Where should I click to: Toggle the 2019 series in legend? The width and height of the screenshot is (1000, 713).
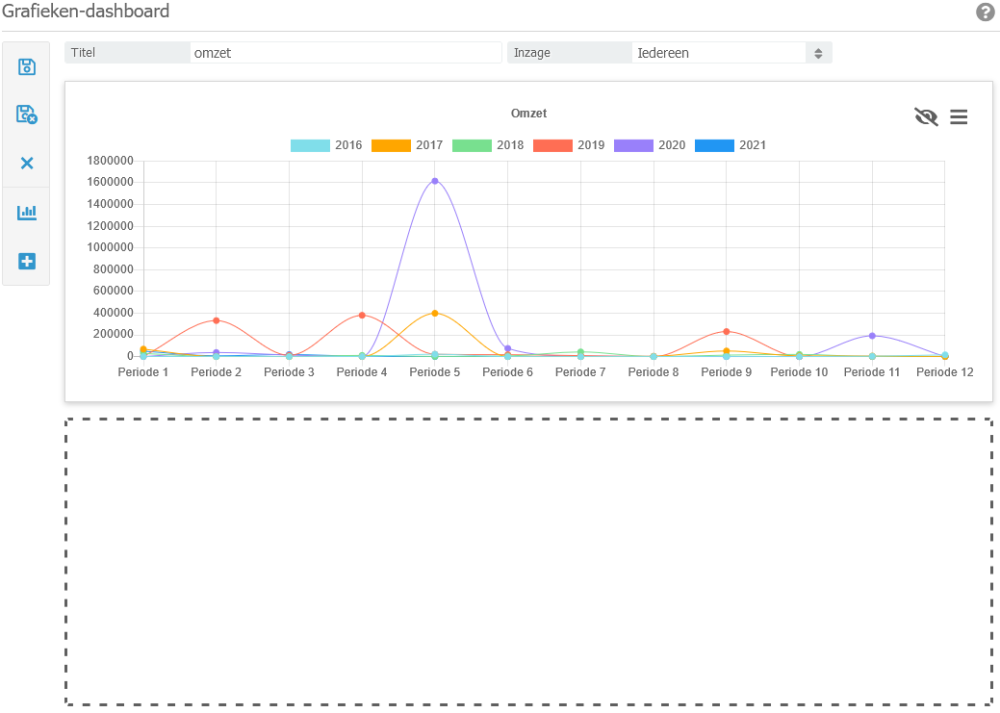point(569,145)
